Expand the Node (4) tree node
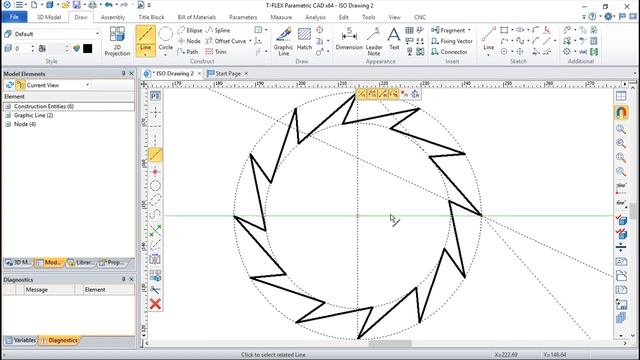Screen dimensions: 640x360 pyautogui.click(x=8, y=124)
